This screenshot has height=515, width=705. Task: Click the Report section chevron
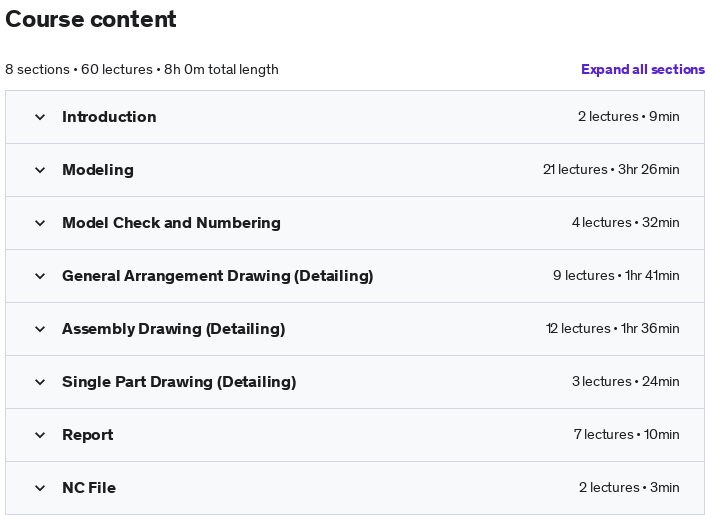point(40,435)
